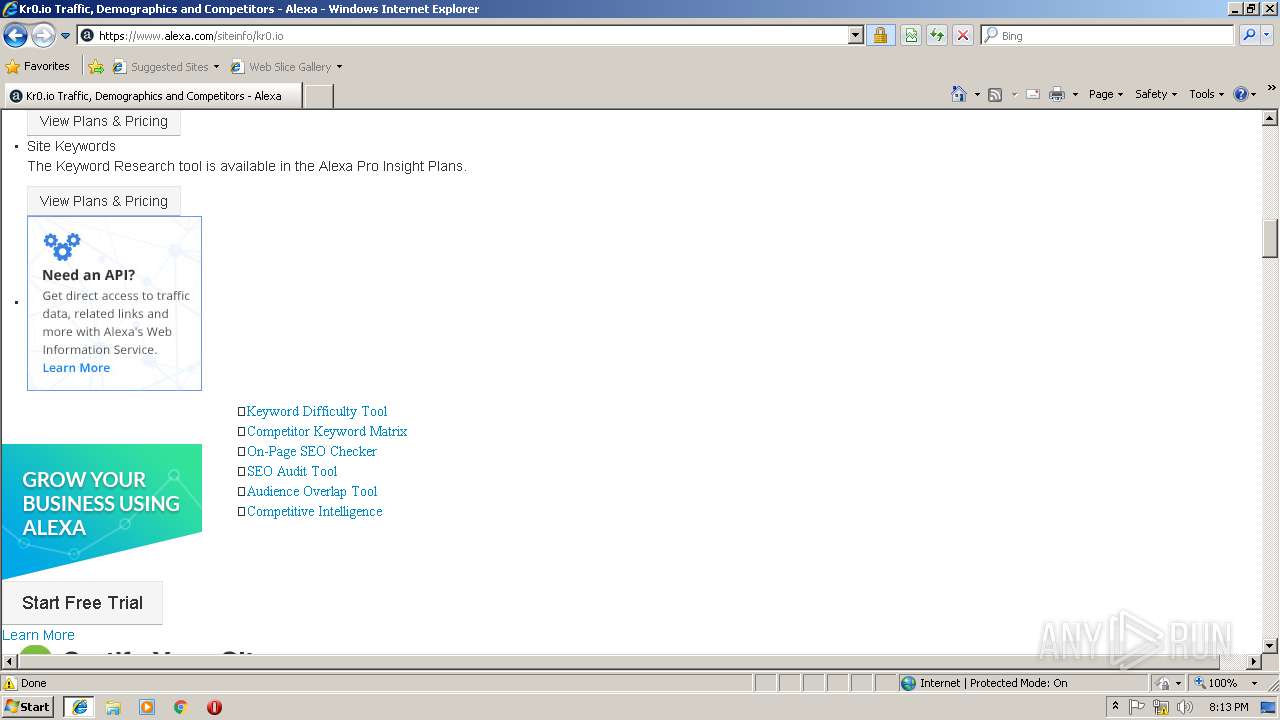The image size is (1280, 720).
Task: Click the red Stop loading icon
Action: (963, 35)
